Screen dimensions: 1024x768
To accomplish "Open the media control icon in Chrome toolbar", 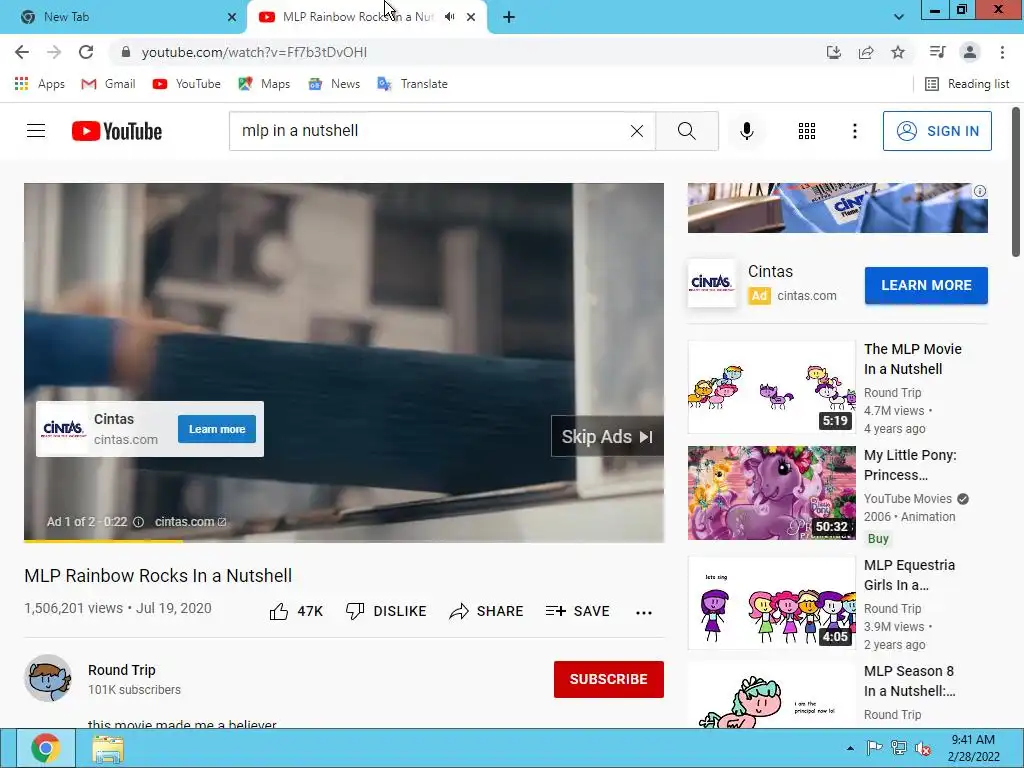I will coord(937,52).
